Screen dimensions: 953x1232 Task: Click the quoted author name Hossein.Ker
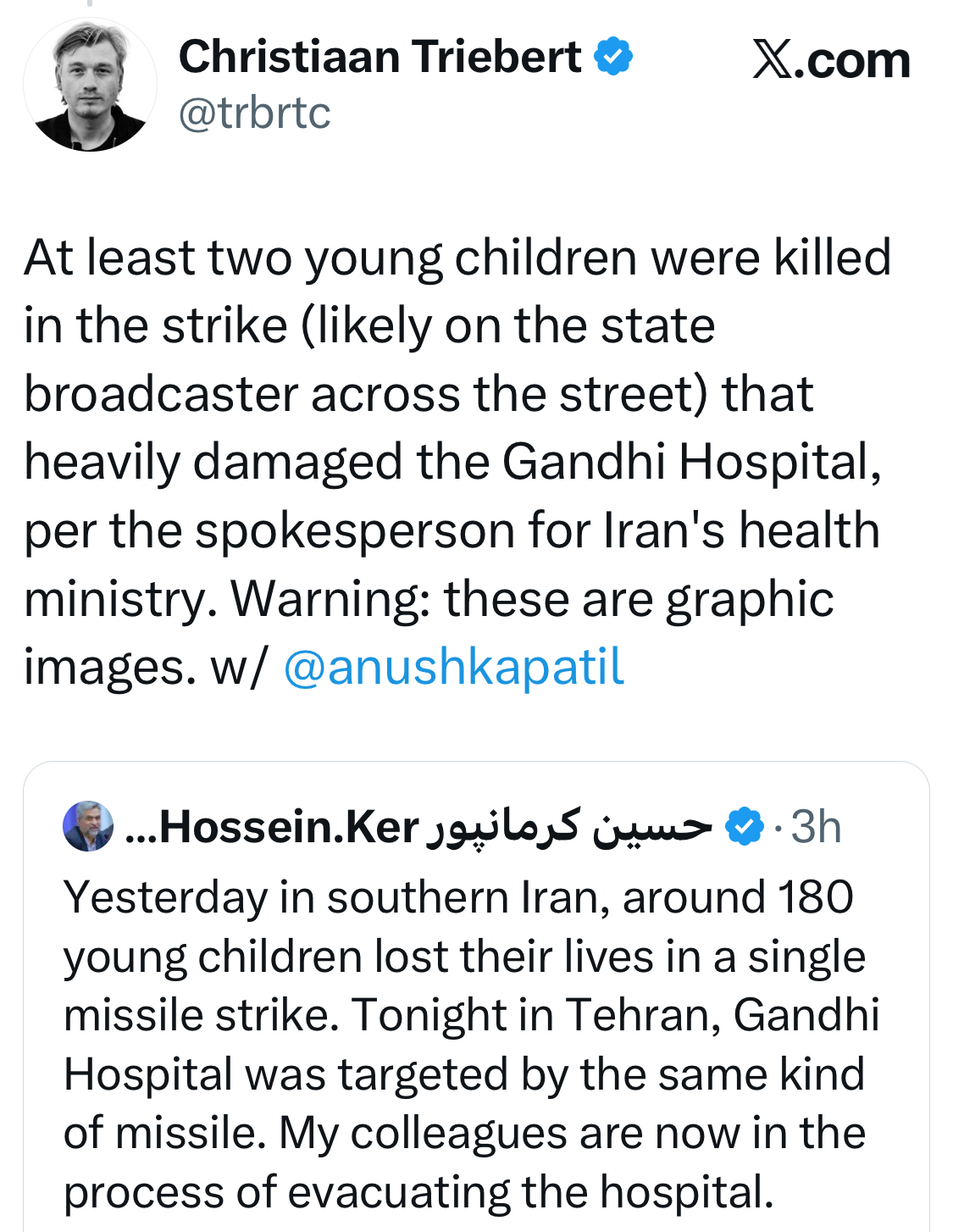pos(288,827)
